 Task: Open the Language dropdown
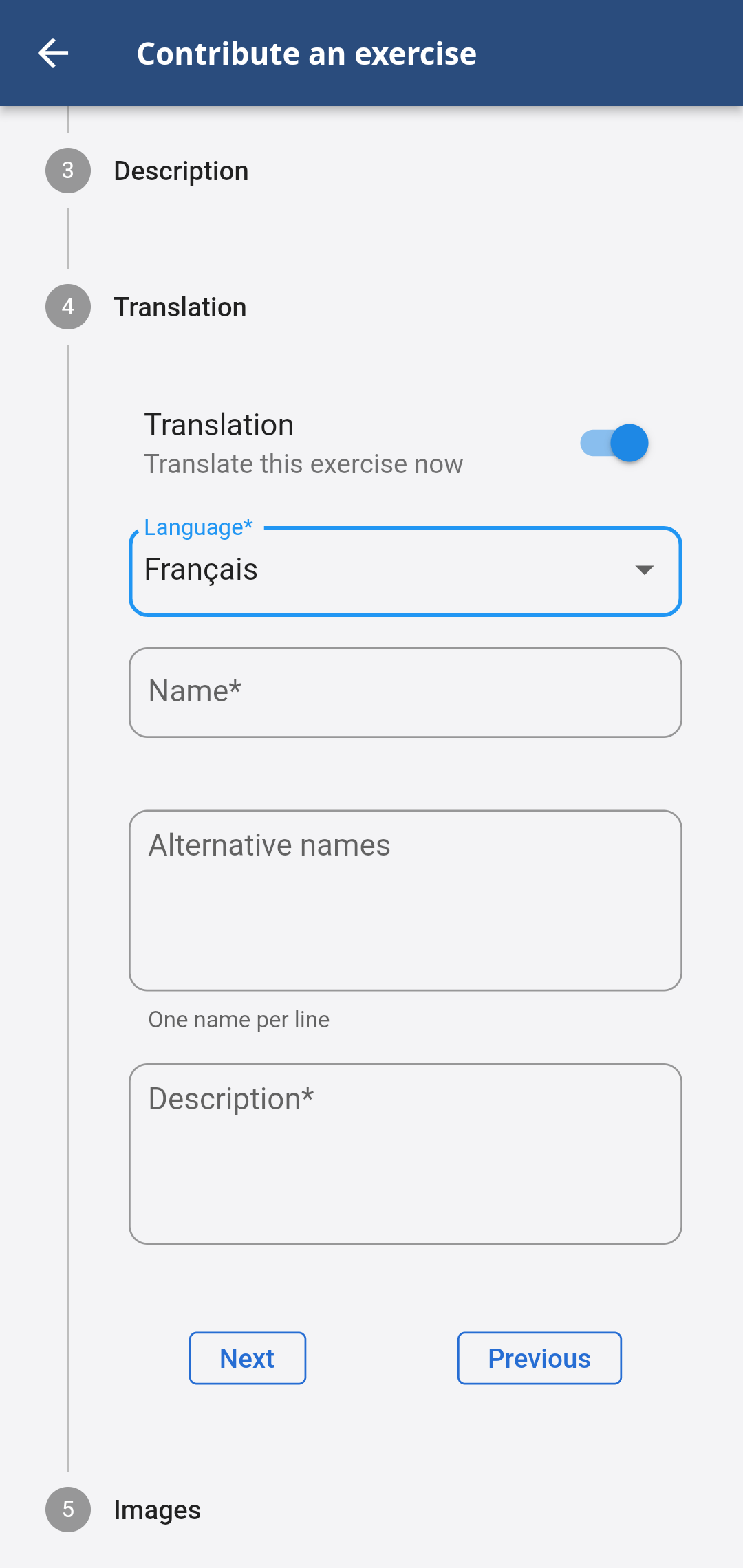406,571
